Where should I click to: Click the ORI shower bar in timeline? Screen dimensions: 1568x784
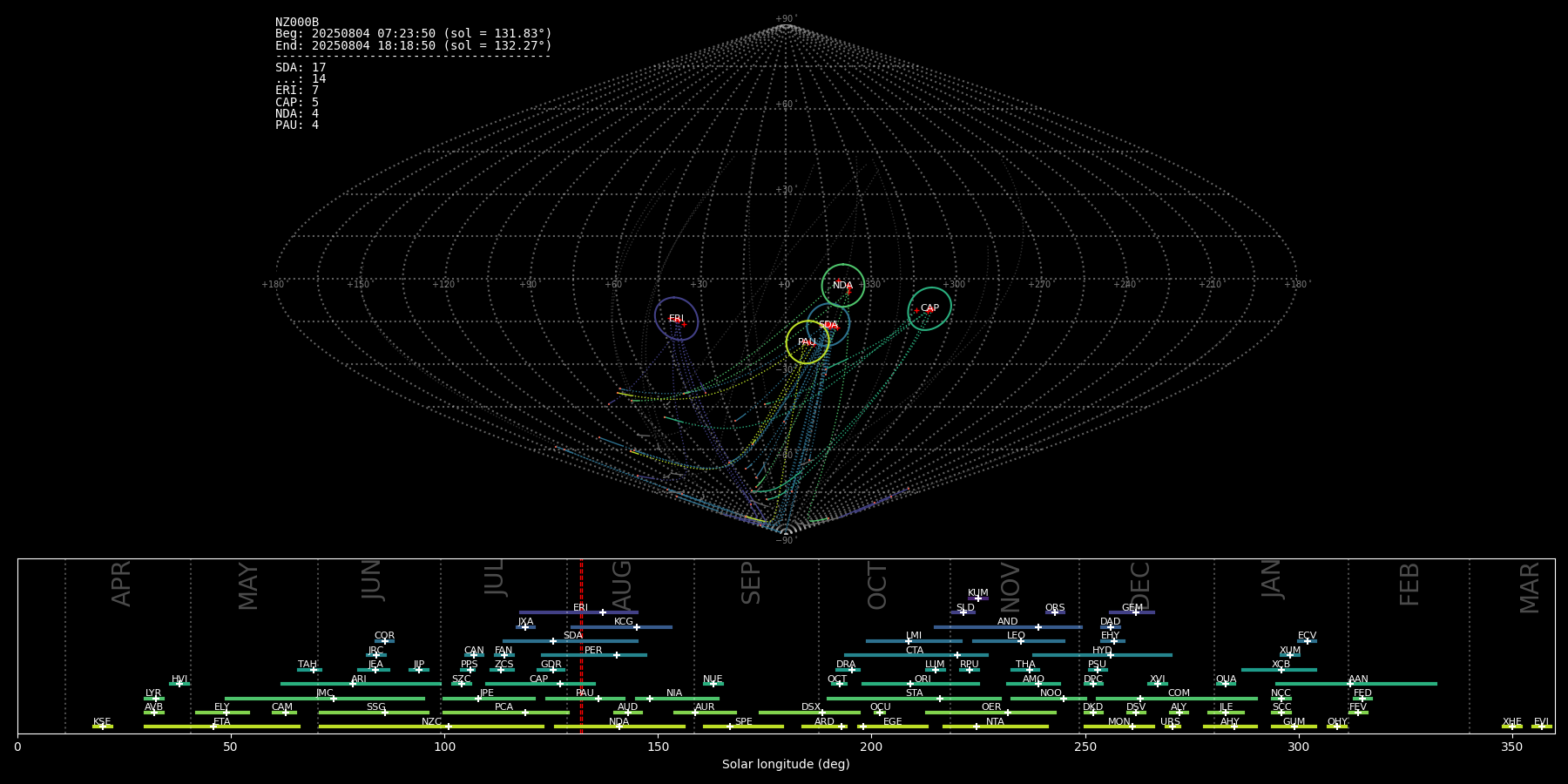pyautogui.click(x=921, y=684)
